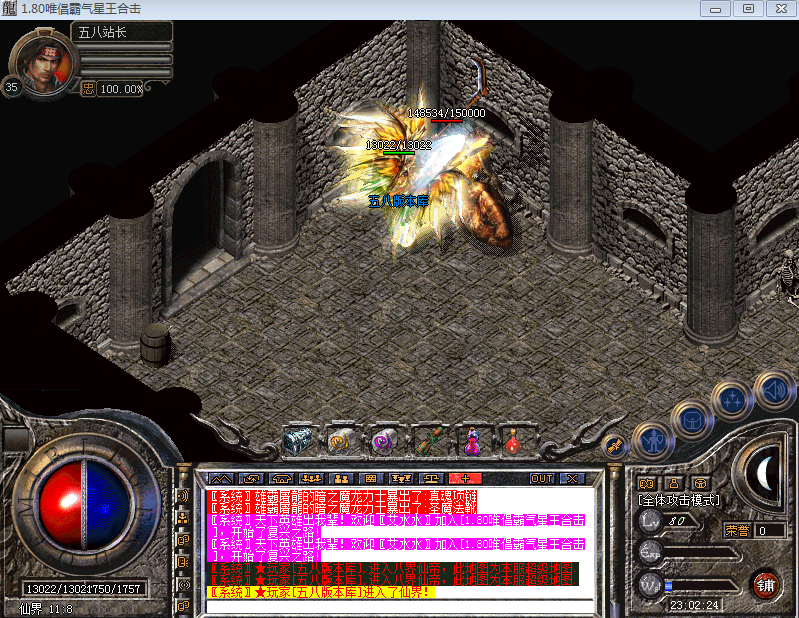Open the single-person icon above attack mode
The image size is (799, 618).
[x=674, y=483]
